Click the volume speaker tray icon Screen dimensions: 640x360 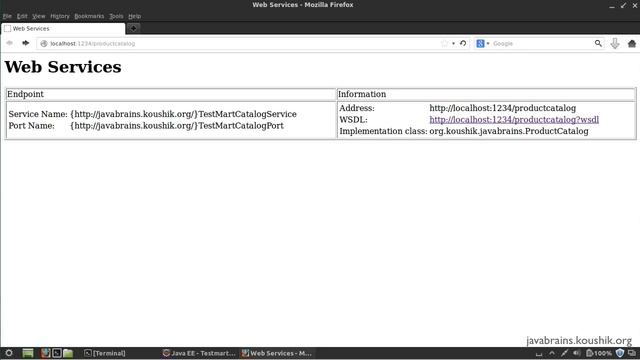point(577,353)
